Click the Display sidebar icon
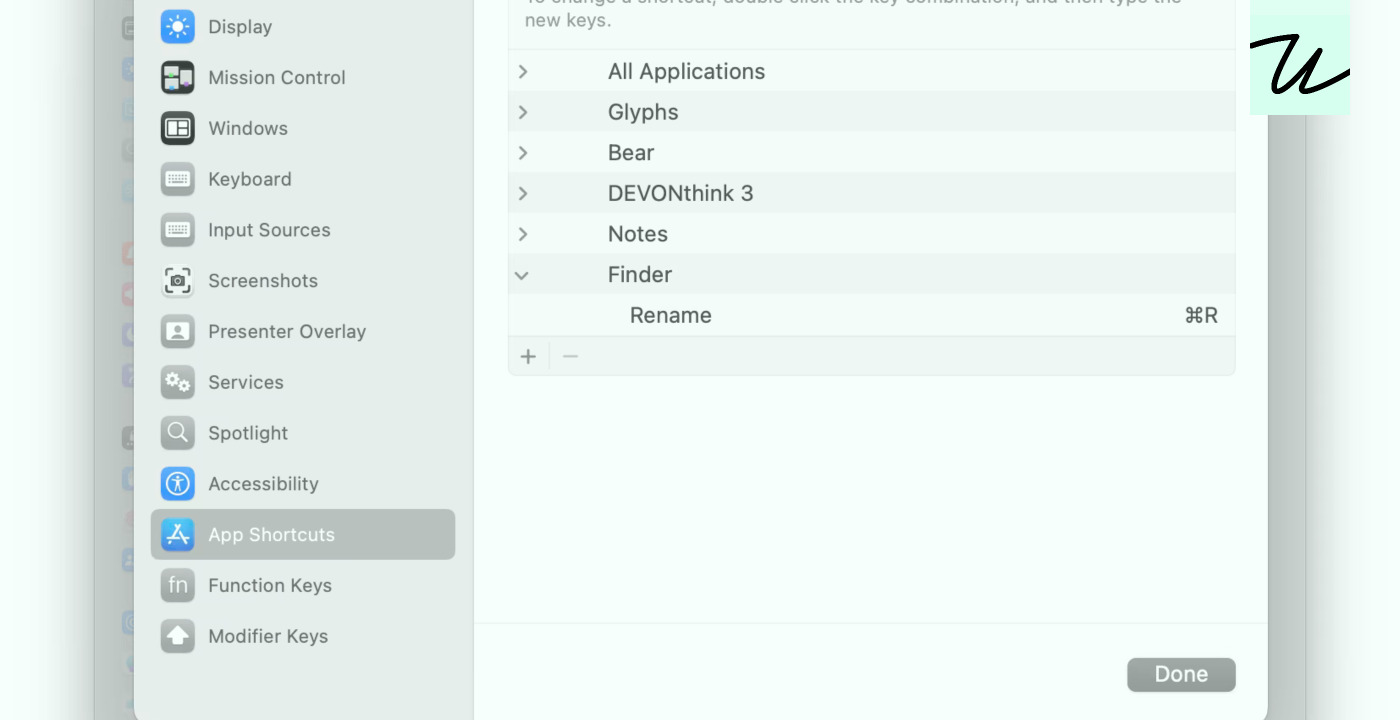Screen dimensions: 1400x720 tap(178, 27)
